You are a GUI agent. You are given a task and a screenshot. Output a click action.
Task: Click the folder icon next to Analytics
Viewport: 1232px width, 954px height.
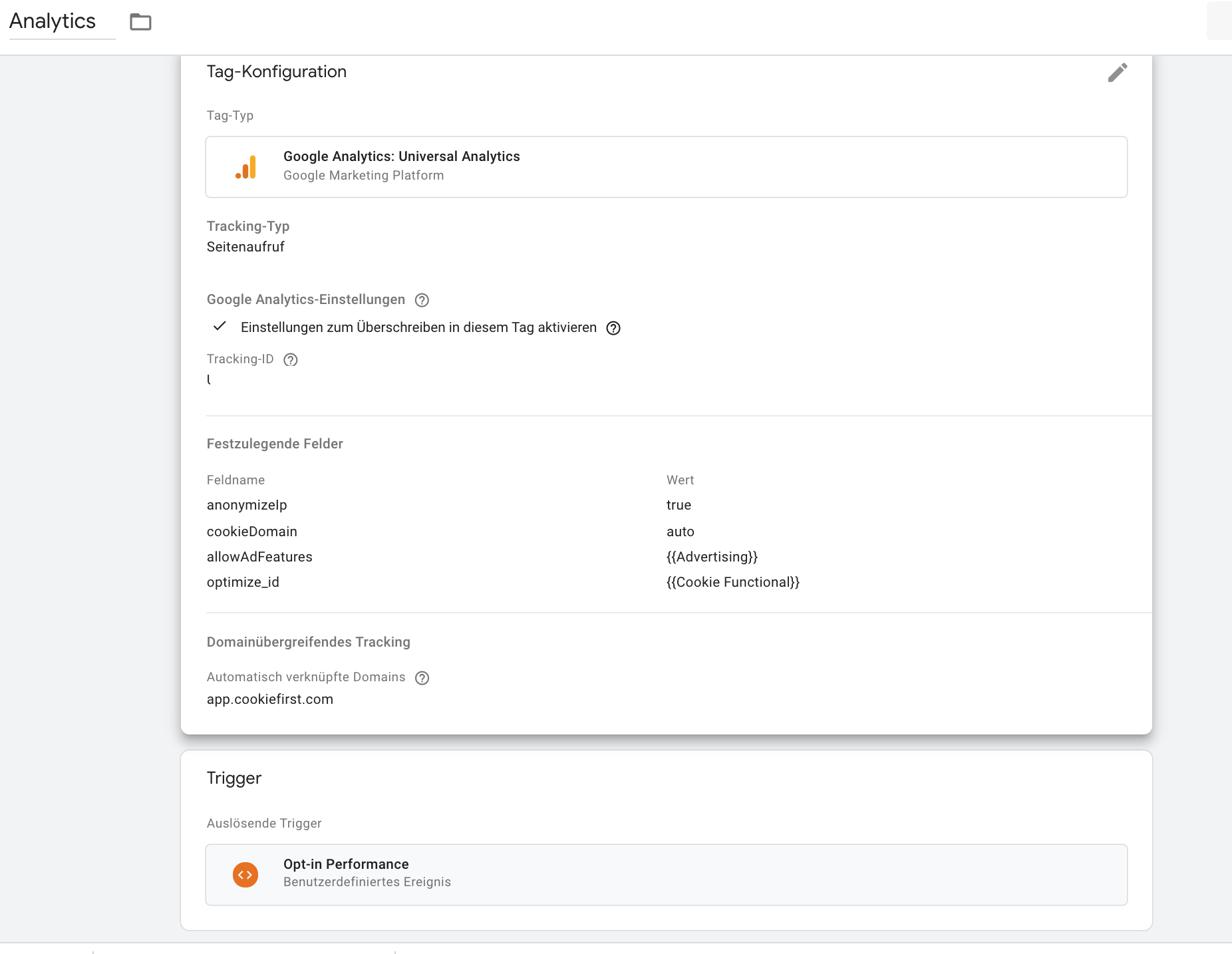(x=140, y=22)
